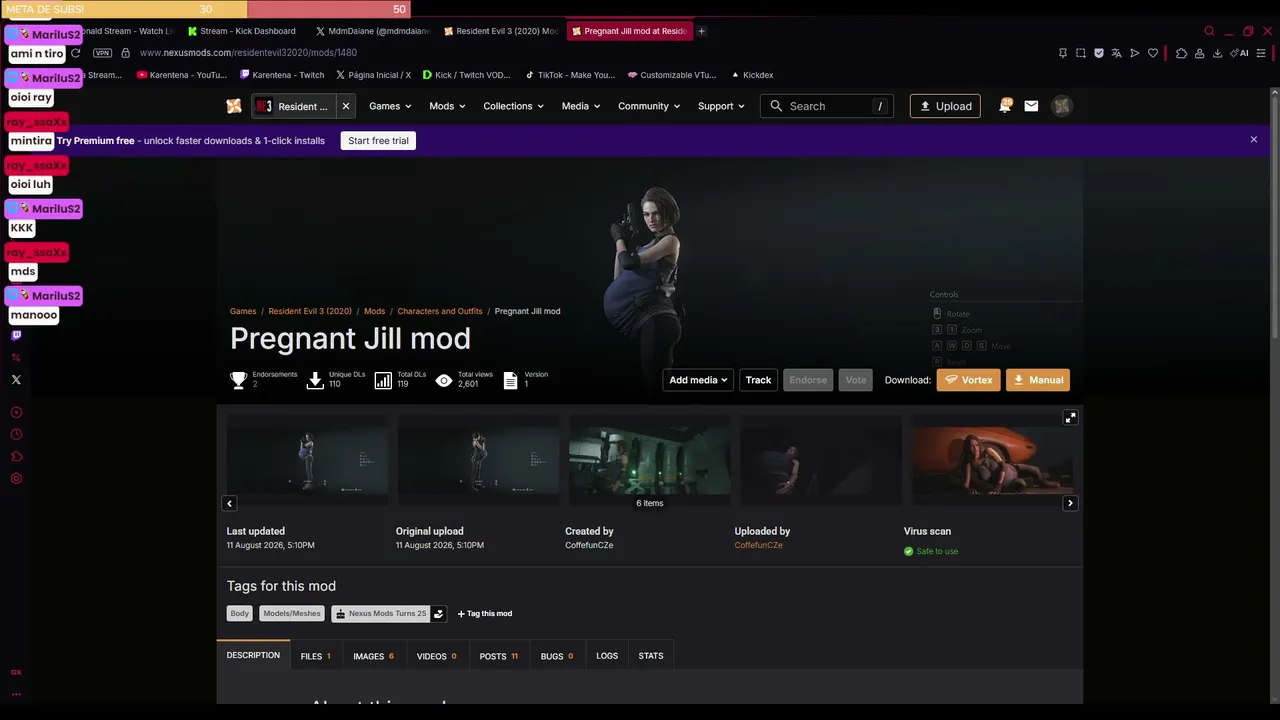
Task: Select the Body tag
Action: point(239,613)
